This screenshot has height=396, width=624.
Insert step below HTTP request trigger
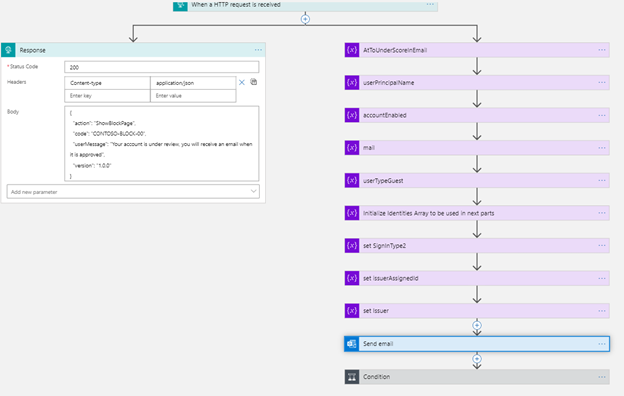[x=305, y=19]
